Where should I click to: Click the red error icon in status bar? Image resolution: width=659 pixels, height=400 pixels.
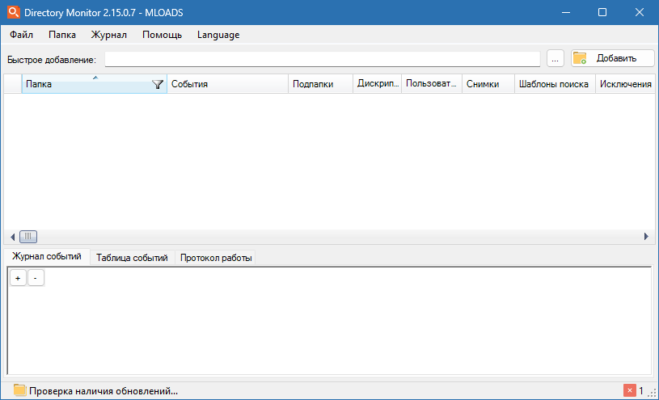pyautogui.click(x=630, y=391)
